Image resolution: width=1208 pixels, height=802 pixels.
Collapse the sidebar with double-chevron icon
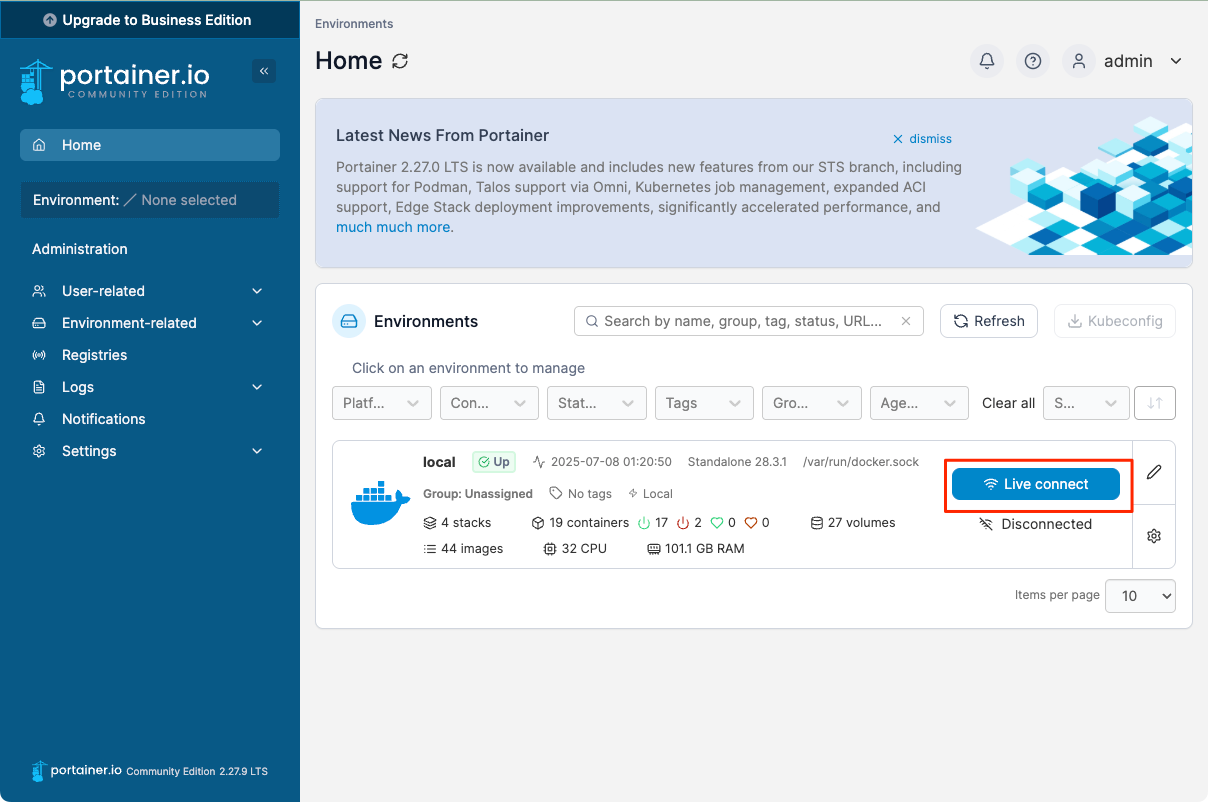pyautogui.click(x=264, y=71)
